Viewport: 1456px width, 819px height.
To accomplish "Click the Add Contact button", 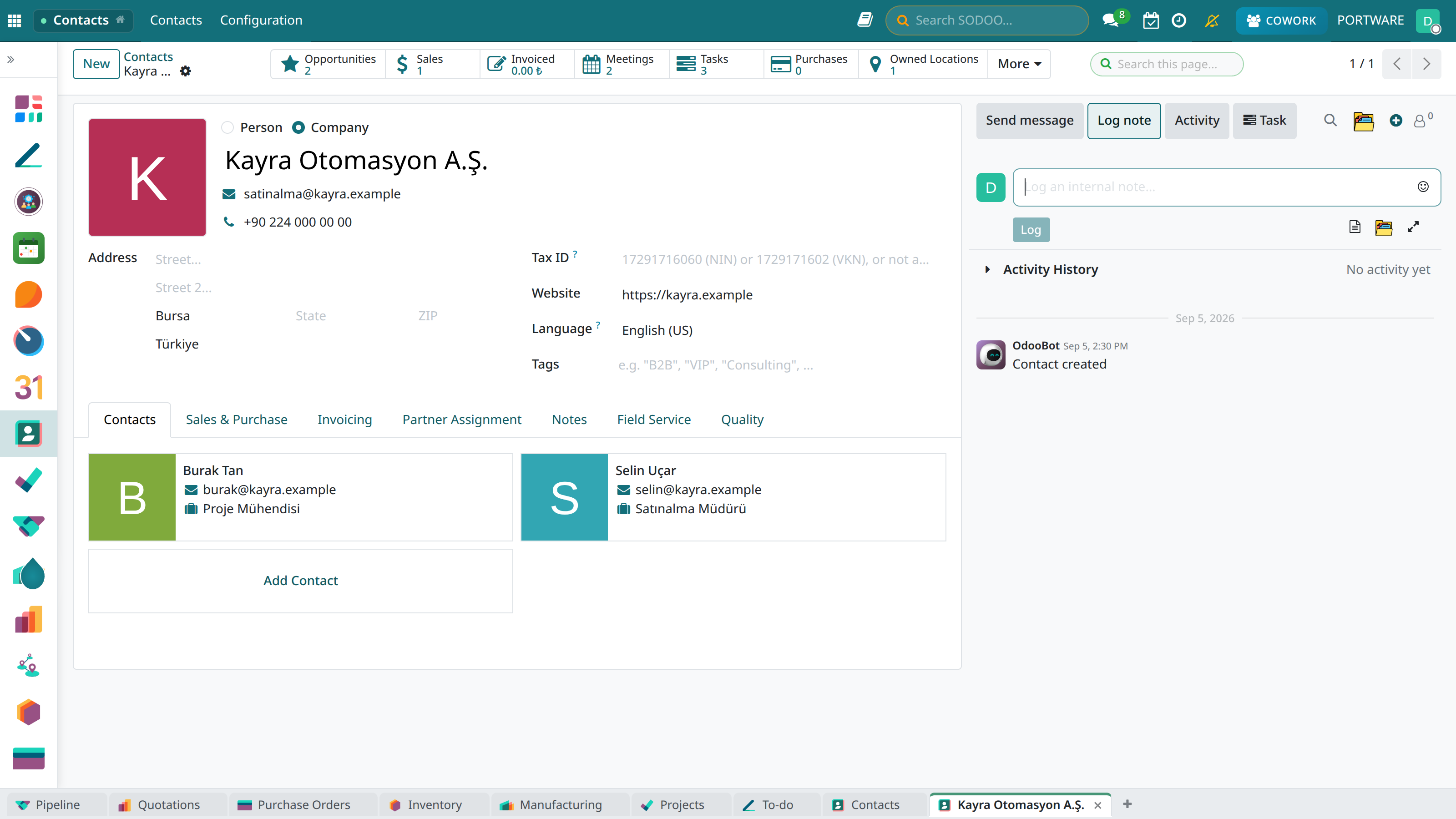I will pyautogui.click(x=301, y=581).
